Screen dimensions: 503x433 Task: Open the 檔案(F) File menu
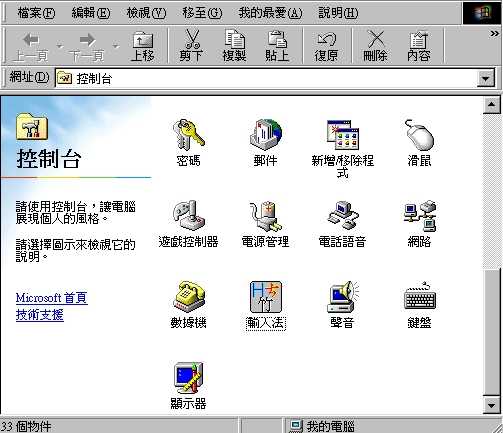click(36, 13)
